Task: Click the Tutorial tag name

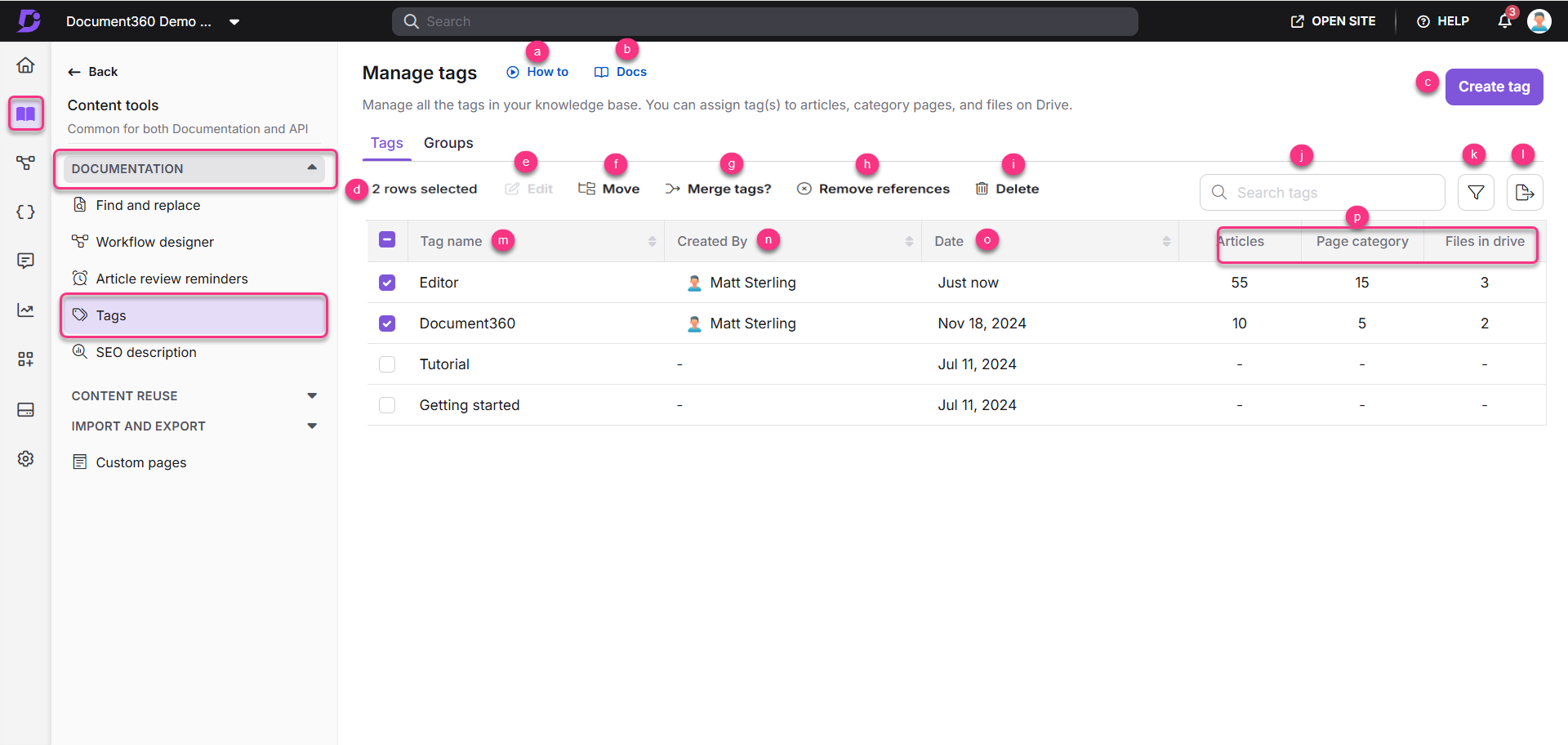Action: pos(444,364)
